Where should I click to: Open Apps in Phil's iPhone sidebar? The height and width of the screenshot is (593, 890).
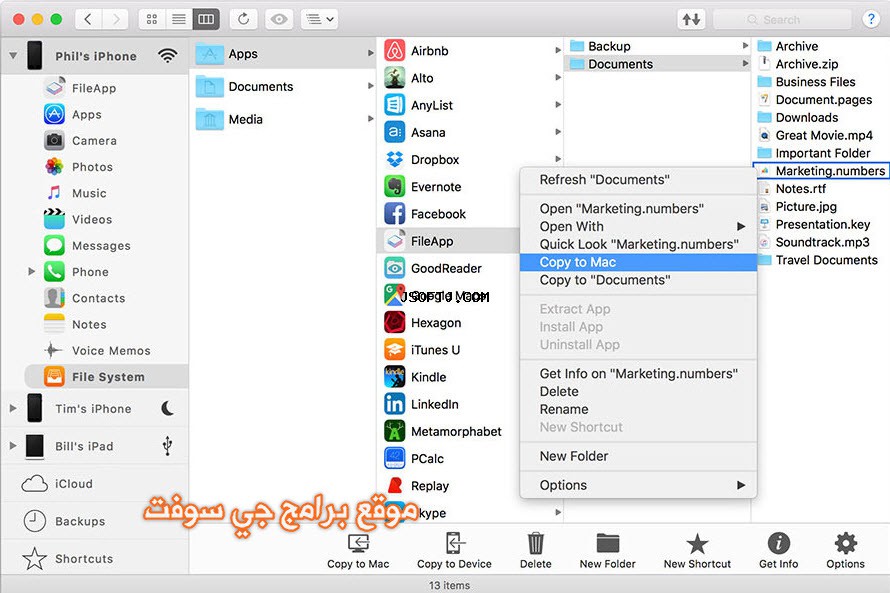[x=87, y=114]
